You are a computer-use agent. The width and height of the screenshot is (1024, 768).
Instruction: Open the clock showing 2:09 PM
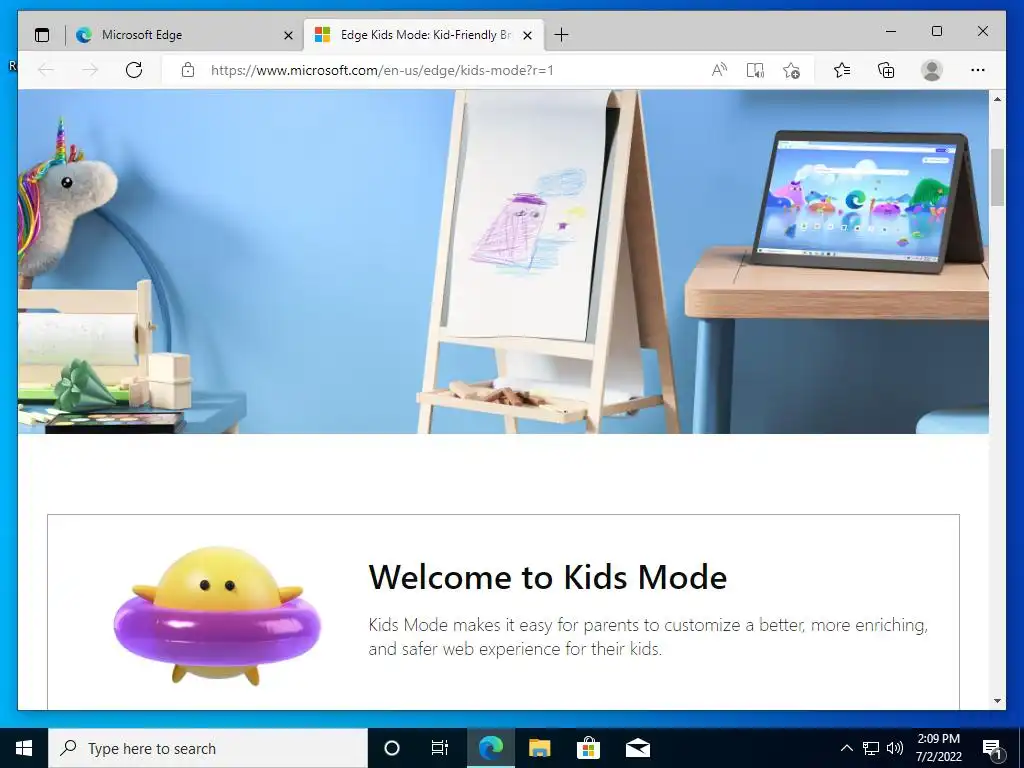938,748
